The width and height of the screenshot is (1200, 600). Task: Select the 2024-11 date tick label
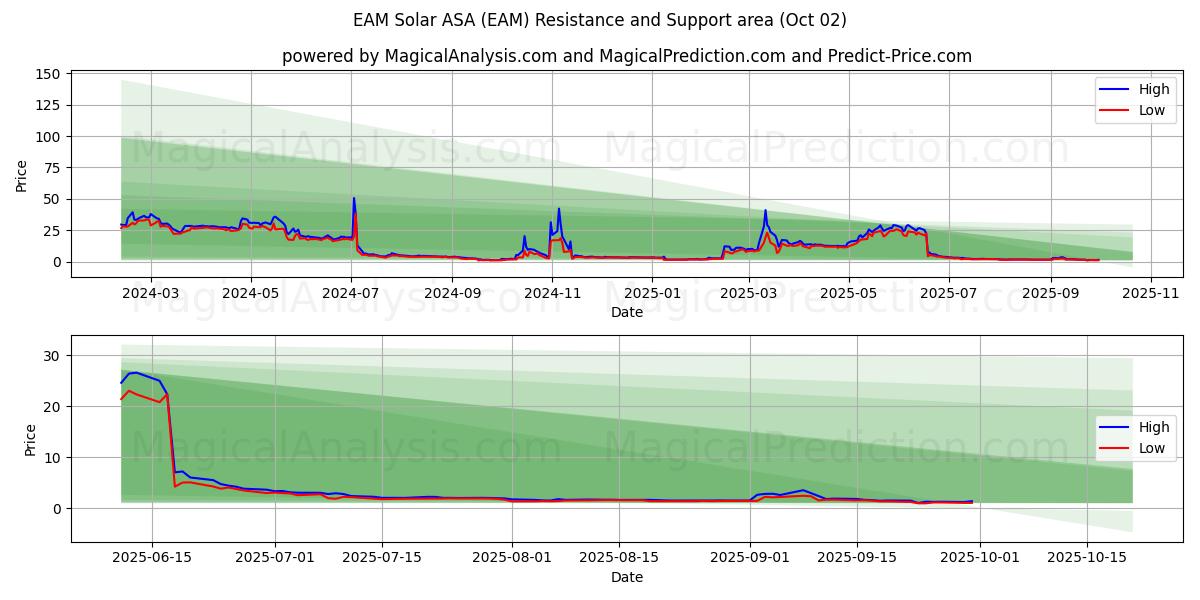pos(553,293)
